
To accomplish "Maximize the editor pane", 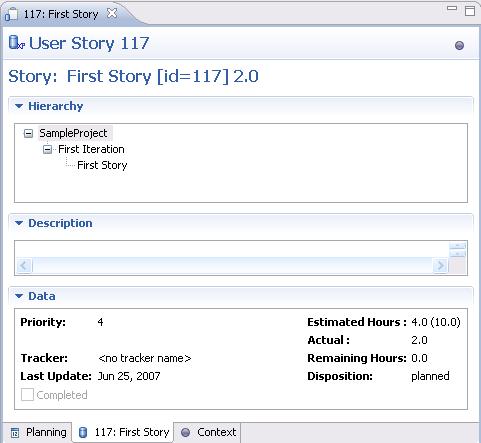I will (x=470, y=11).
